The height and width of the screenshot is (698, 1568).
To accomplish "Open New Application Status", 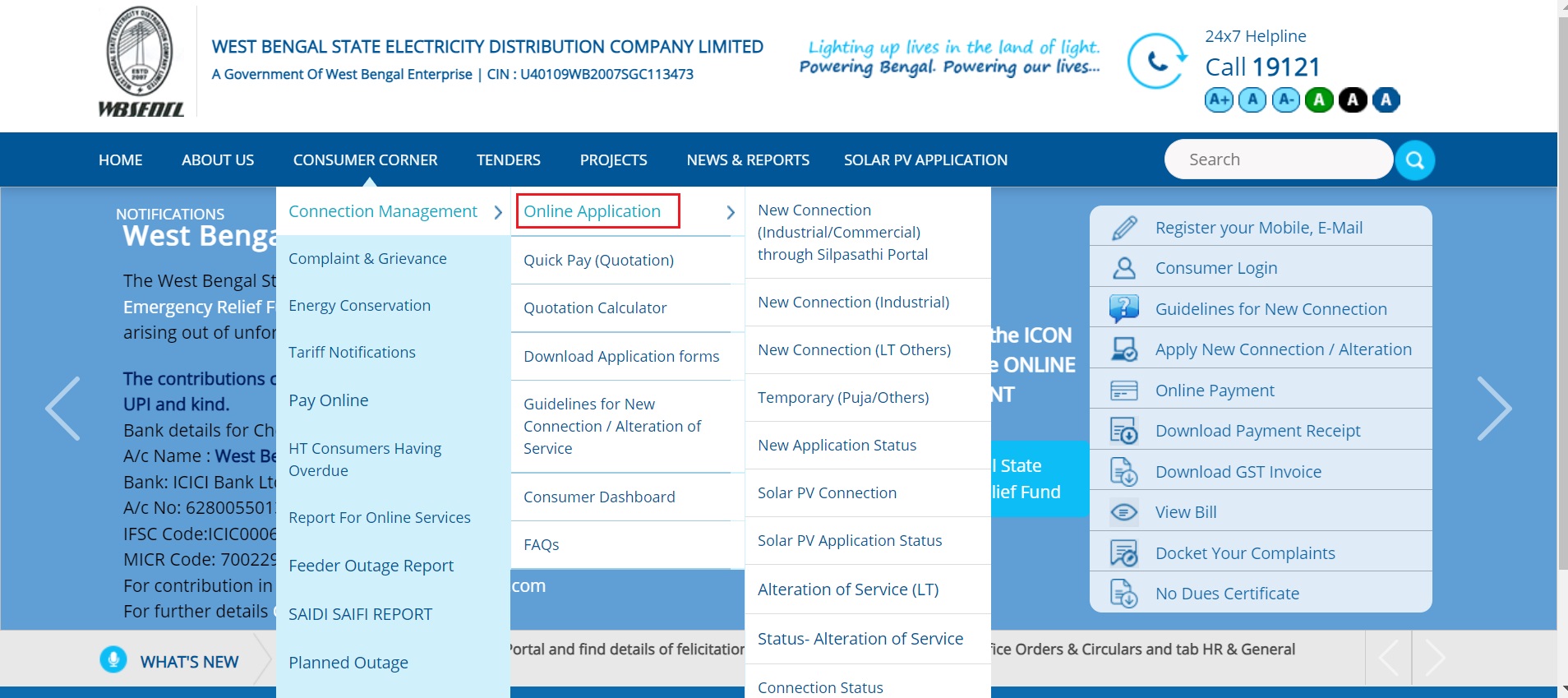I will [837, 445].
